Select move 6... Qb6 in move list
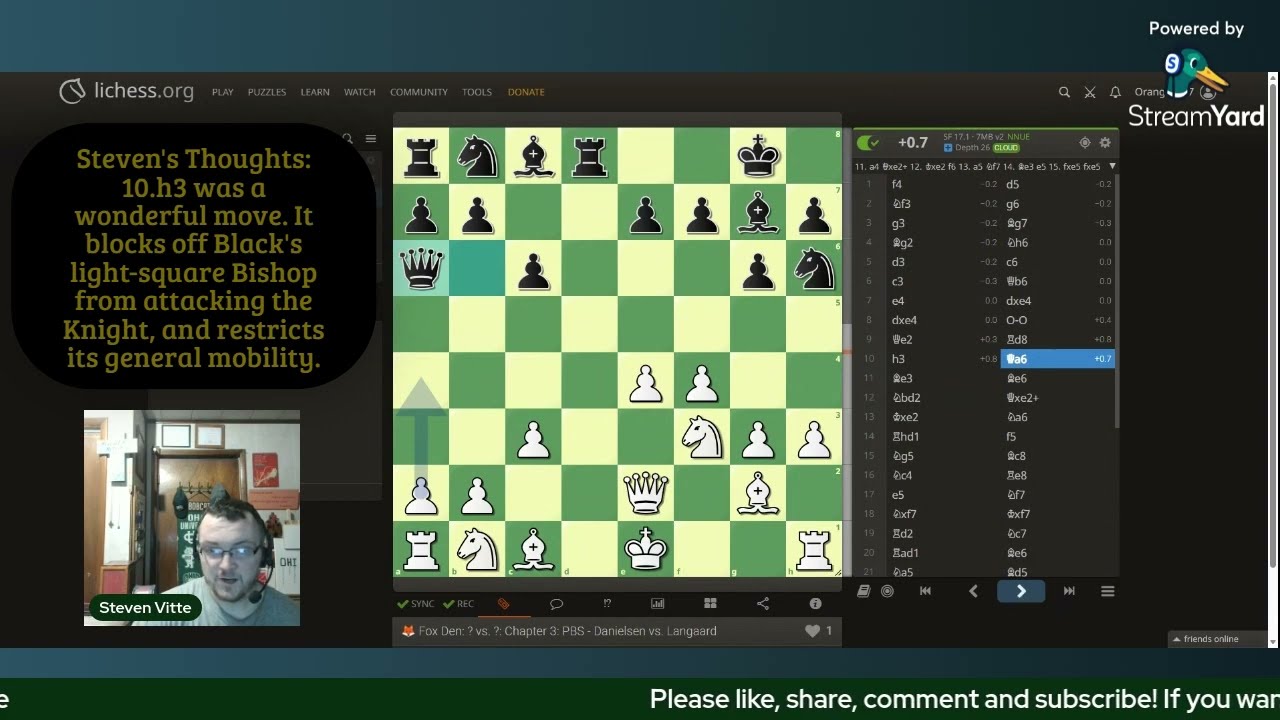The width and height of the screenshot is (1280, 720). coord(1058,281)
